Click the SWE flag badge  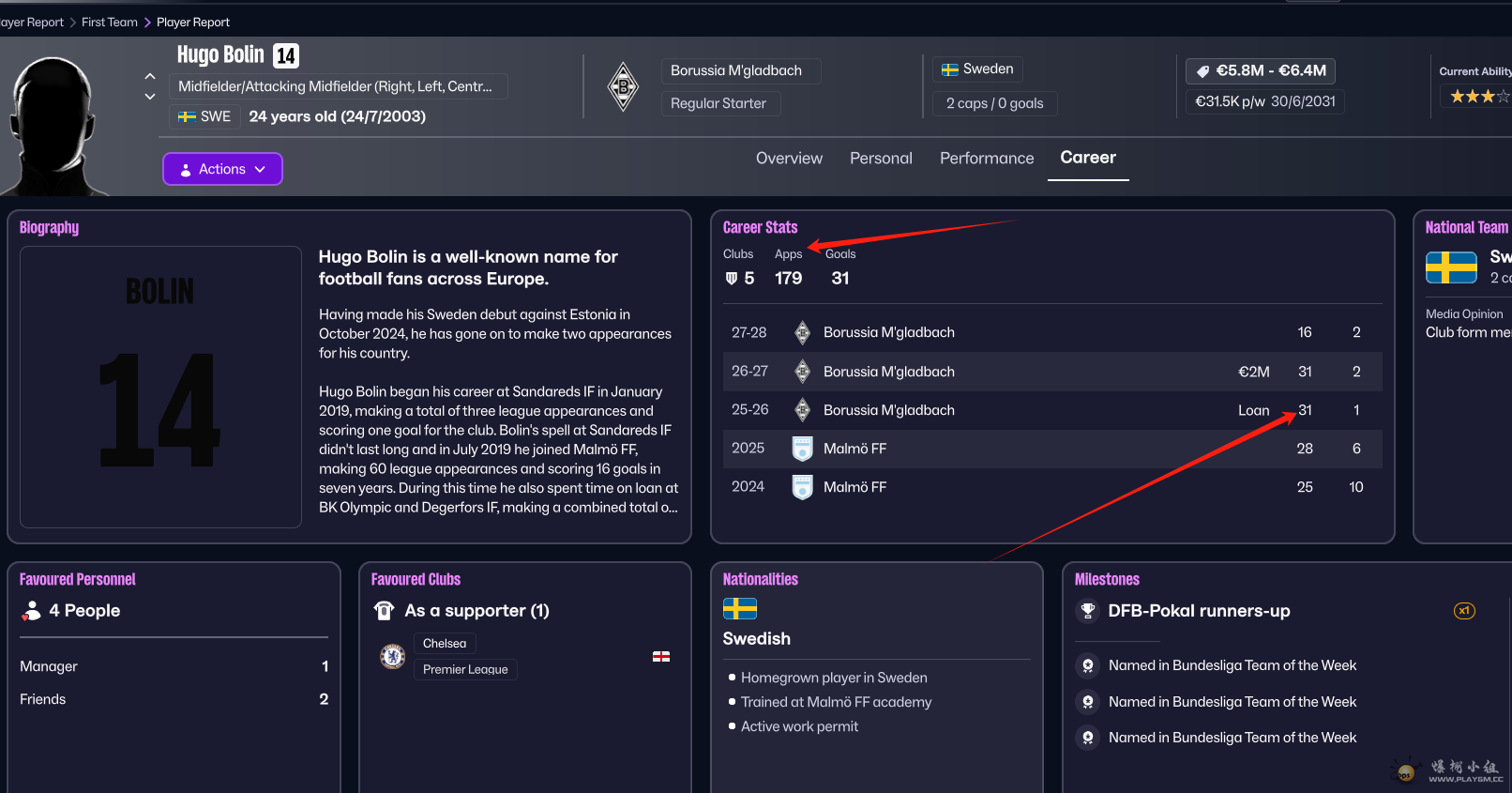pos(204,116)
